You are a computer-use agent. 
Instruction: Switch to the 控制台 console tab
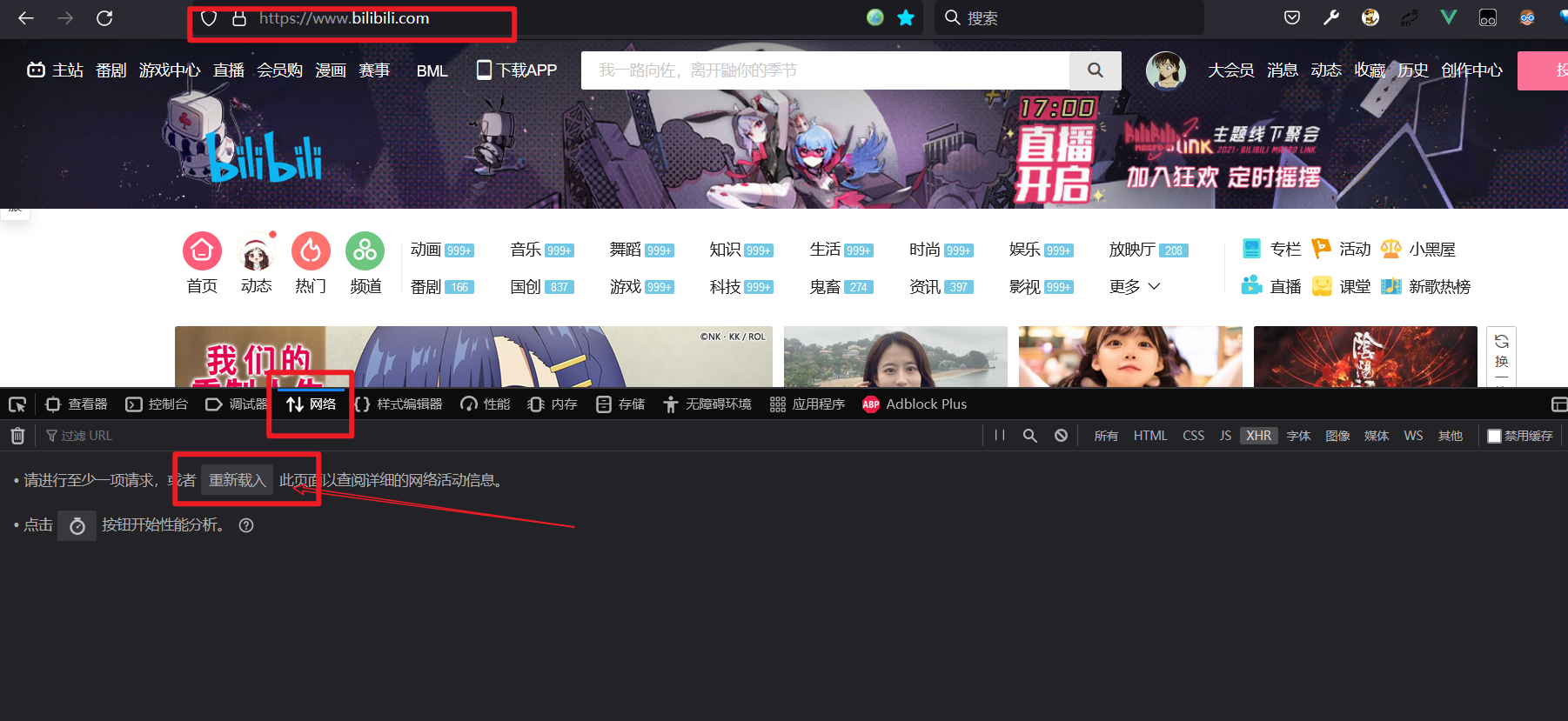click(157, 404)
